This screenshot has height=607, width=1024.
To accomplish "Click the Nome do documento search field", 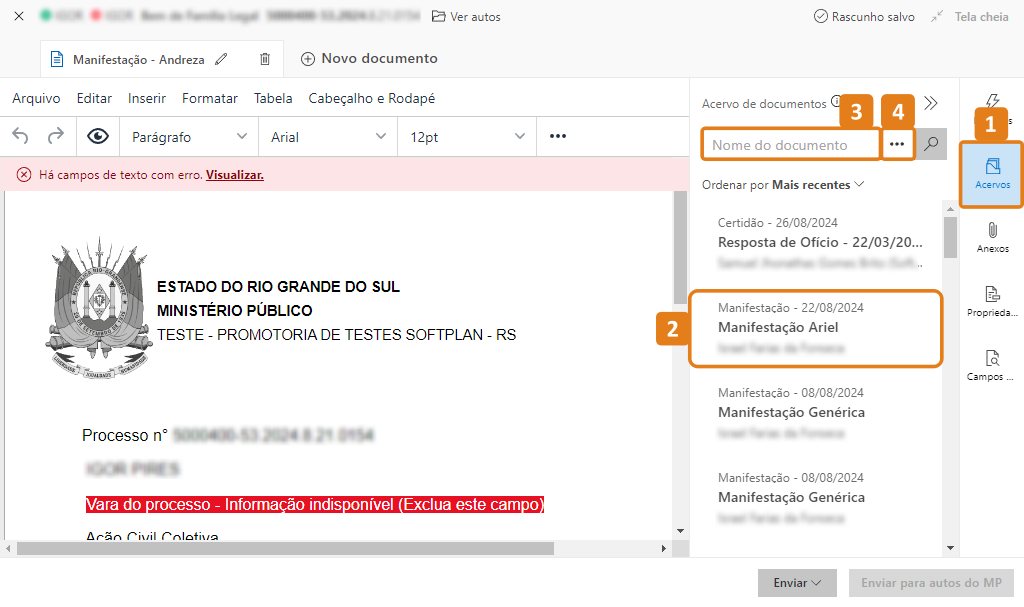I will coord(790,145).
